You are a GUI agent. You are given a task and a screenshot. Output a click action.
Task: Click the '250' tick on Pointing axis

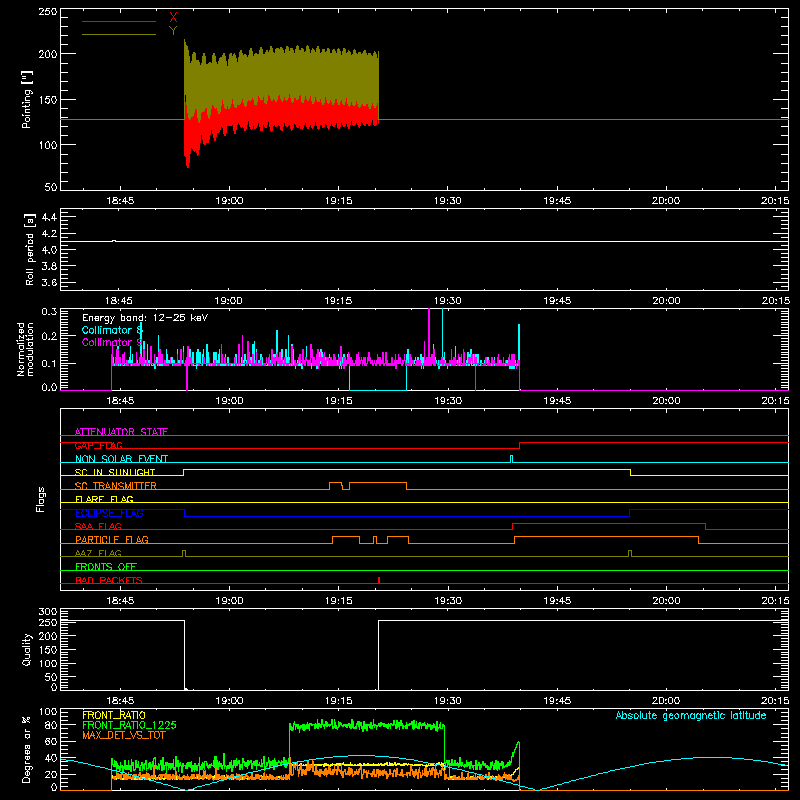click(48, 11)
